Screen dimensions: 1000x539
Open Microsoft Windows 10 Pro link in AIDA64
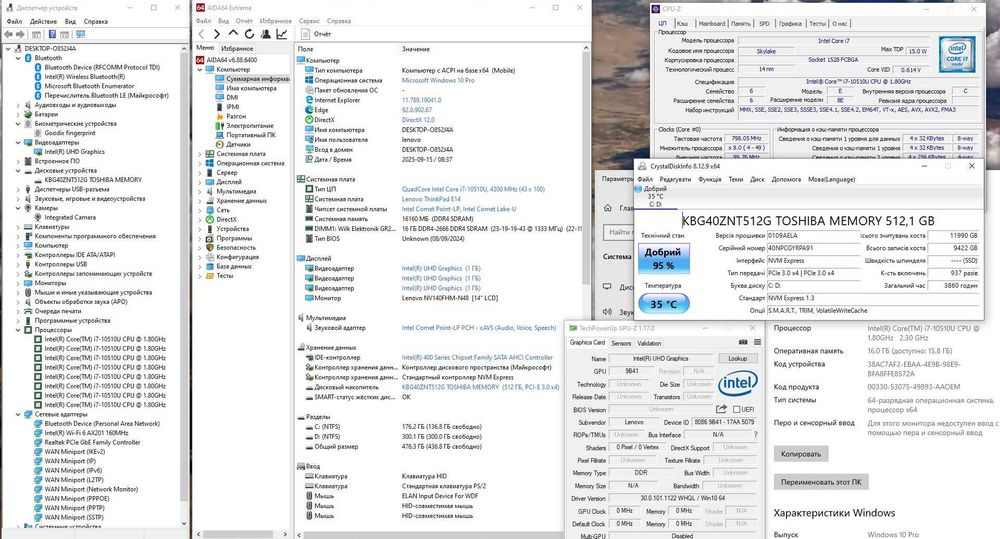click(438, 80)
